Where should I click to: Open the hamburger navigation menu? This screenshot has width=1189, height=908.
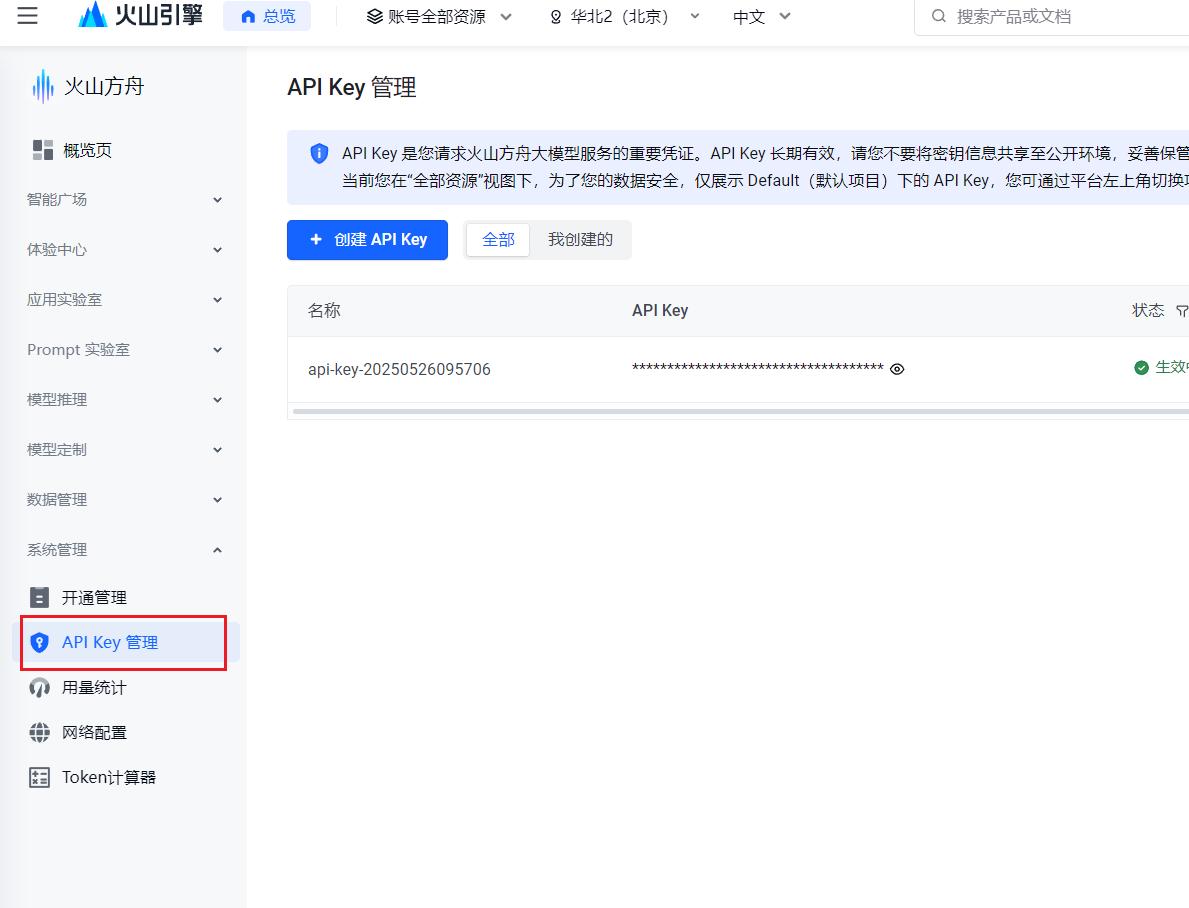tap(26, 15)
